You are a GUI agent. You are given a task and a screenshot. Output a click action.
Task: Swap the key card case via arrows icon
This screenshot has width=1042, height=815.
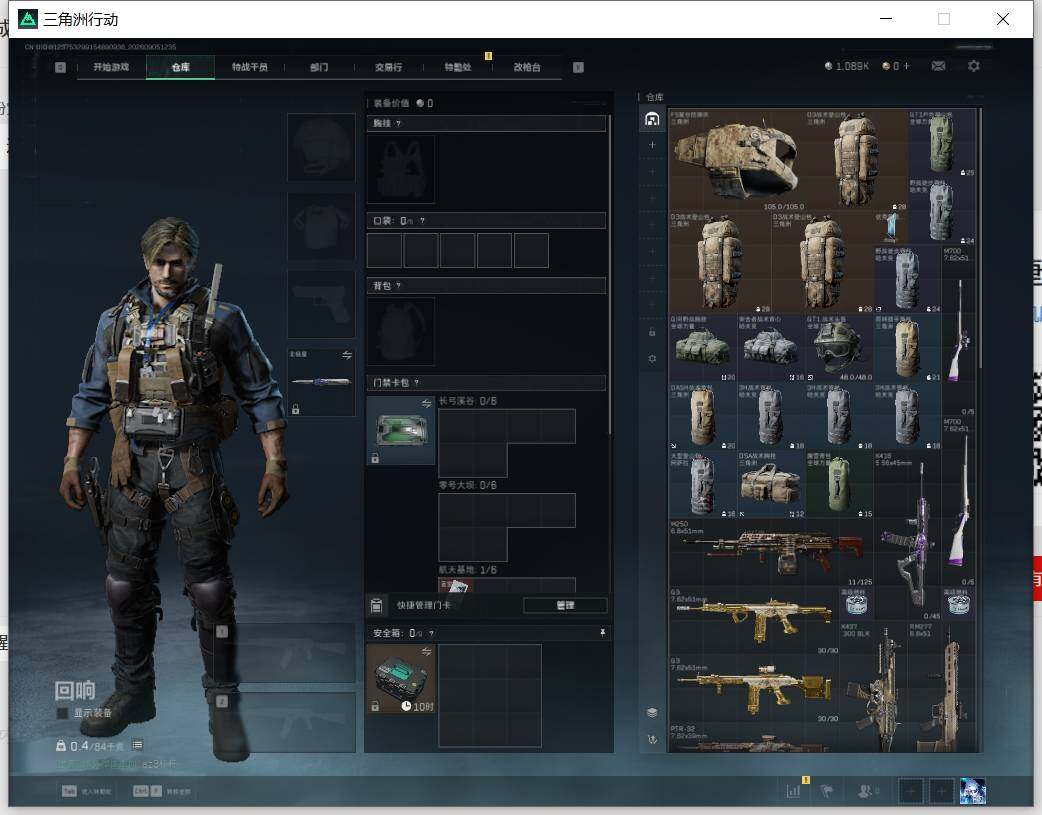(x=426, y=404)
